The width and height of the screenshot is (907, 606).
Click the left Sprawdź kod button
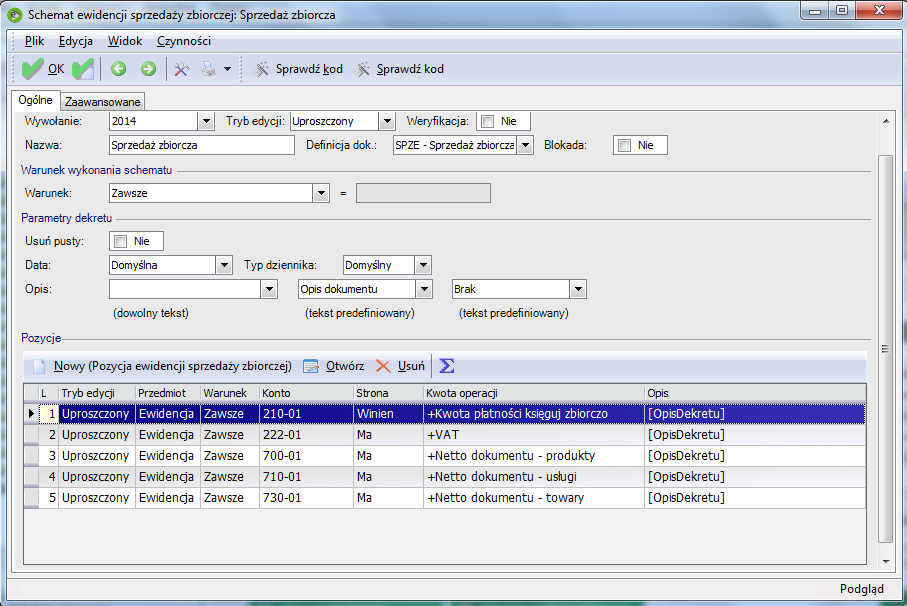tap(298, 69)
